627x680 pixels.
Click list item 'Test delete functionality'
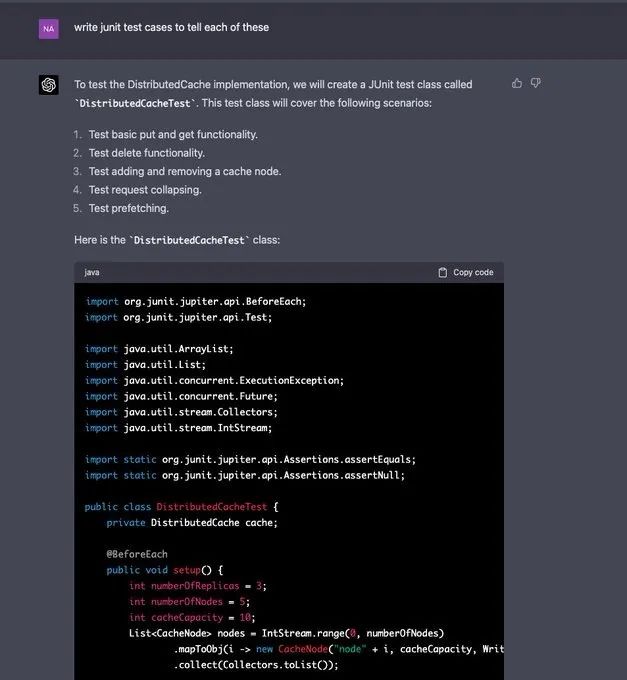click(146, 153)
